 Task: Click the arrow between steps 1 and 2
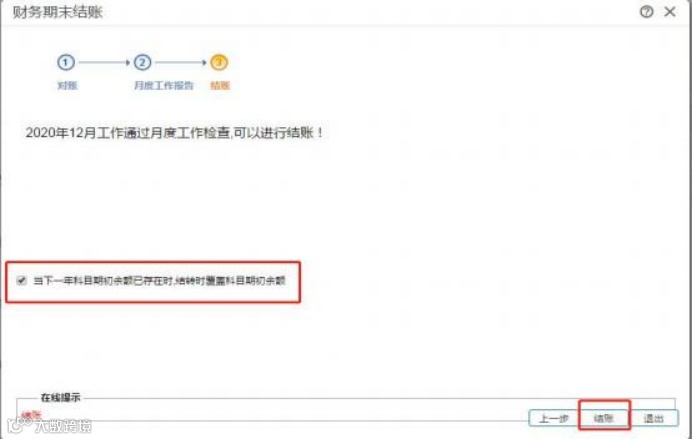pyautogui.click(x=104, y=63)
